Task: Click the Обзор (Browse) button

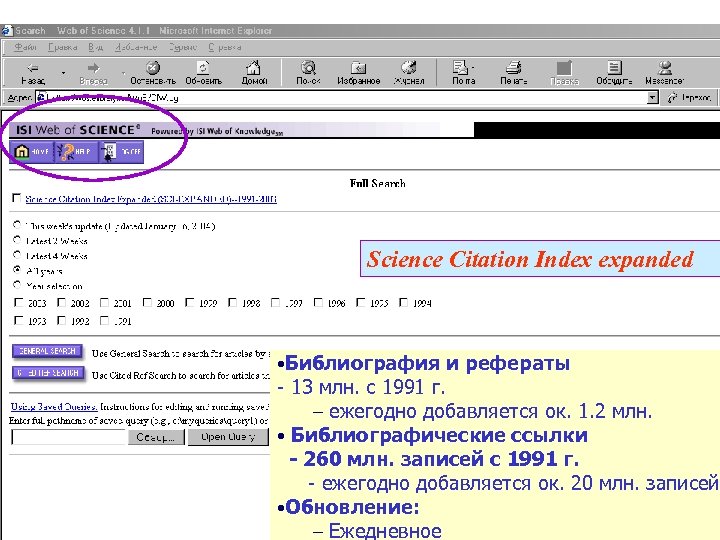Action: click(156, 437)
